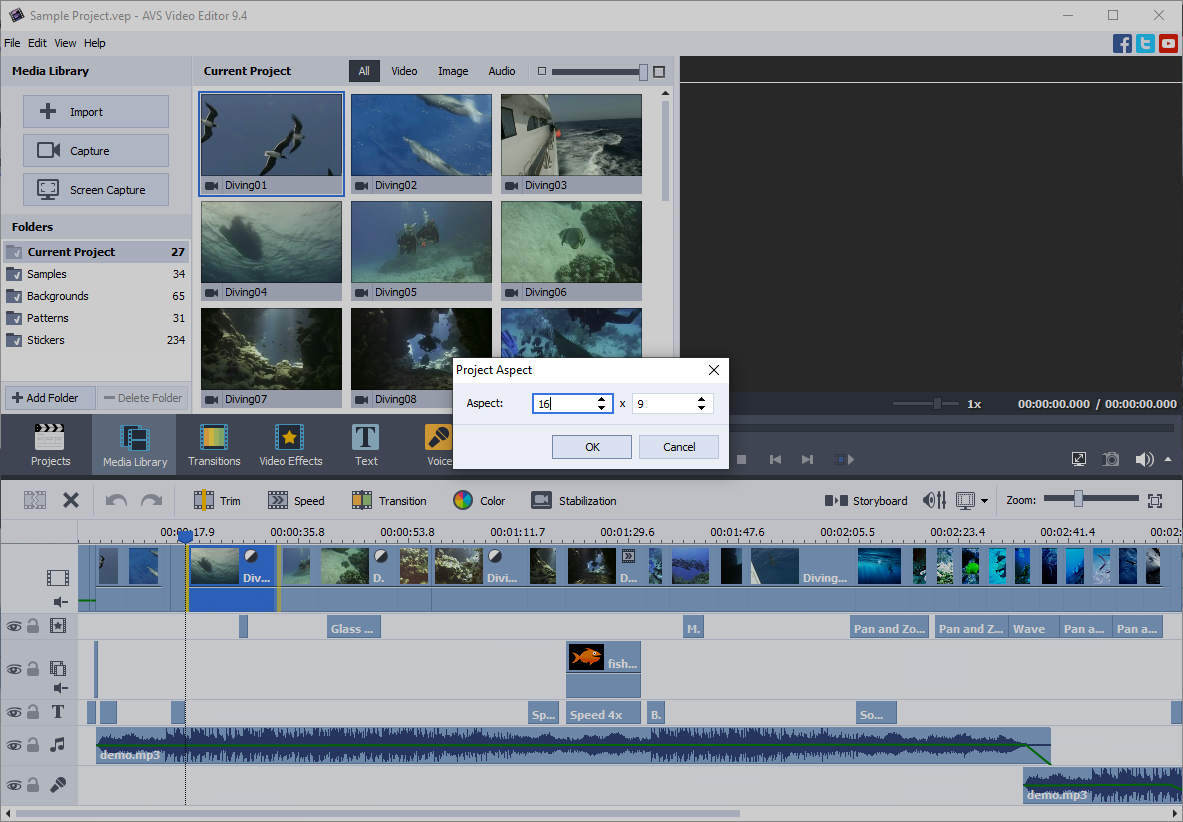Click Add Folder below the folders list
The width and height of the screenshot is (1183, 822).
tap(49, 397)
